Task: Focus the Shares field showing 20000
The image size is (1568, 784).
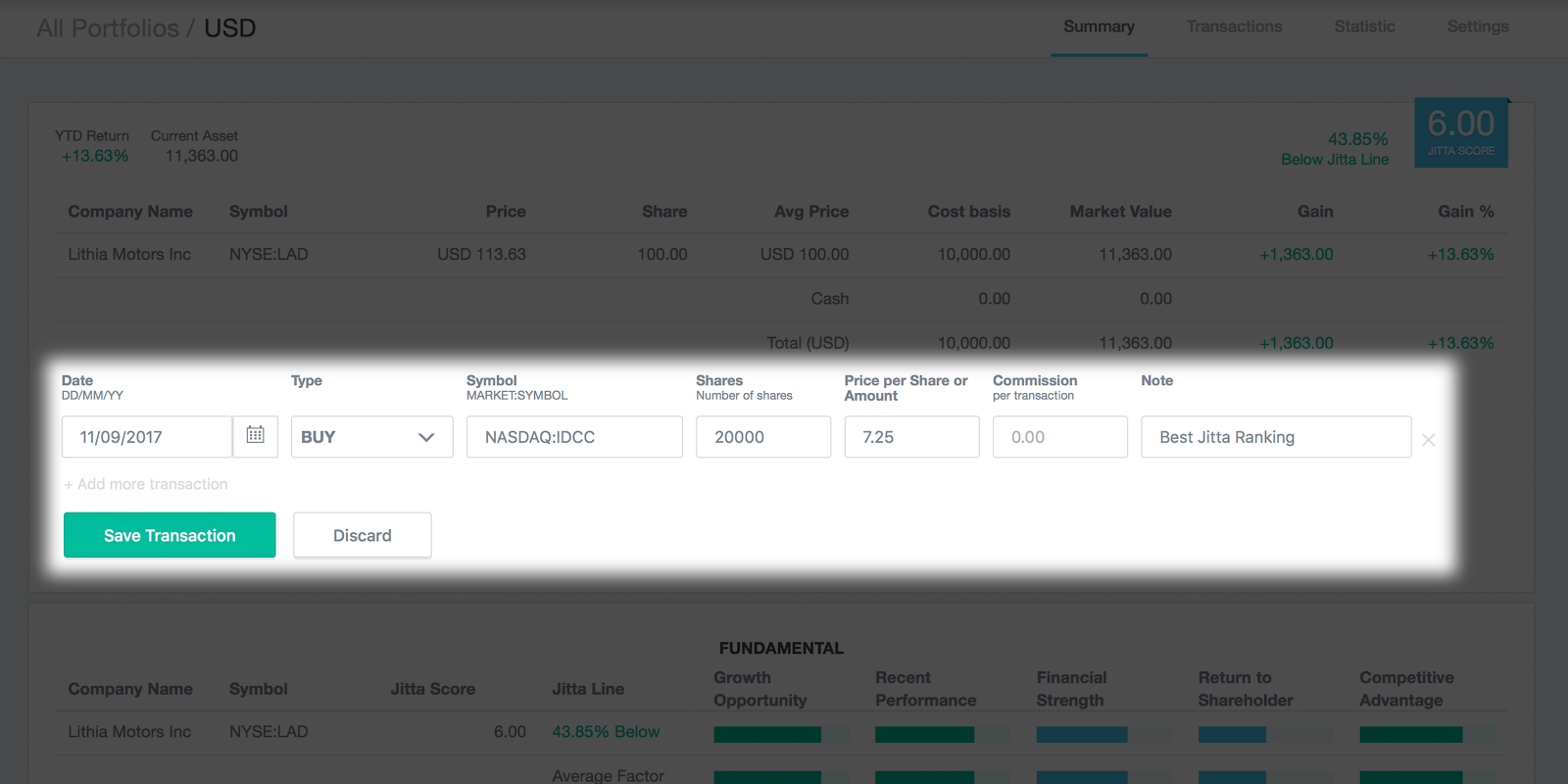Action: click(x=763, y=437)
